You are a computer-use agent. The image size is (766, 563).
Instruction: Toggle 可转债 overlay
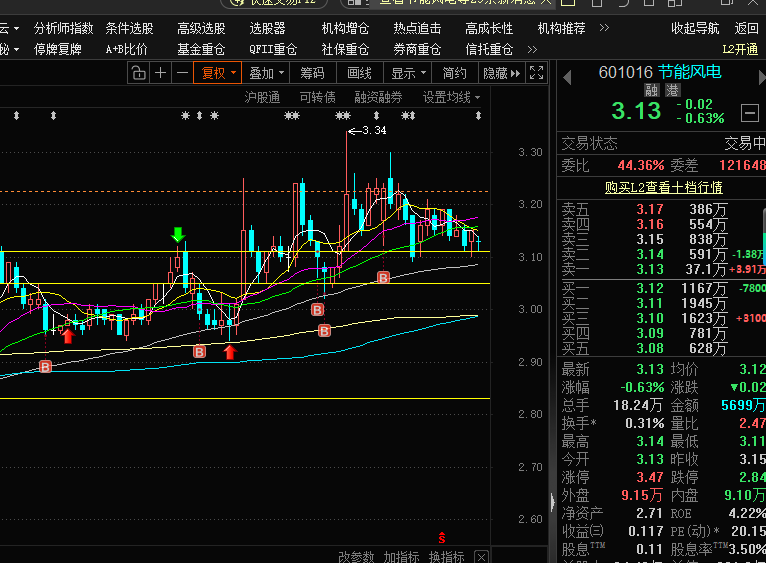click(318, 97)
